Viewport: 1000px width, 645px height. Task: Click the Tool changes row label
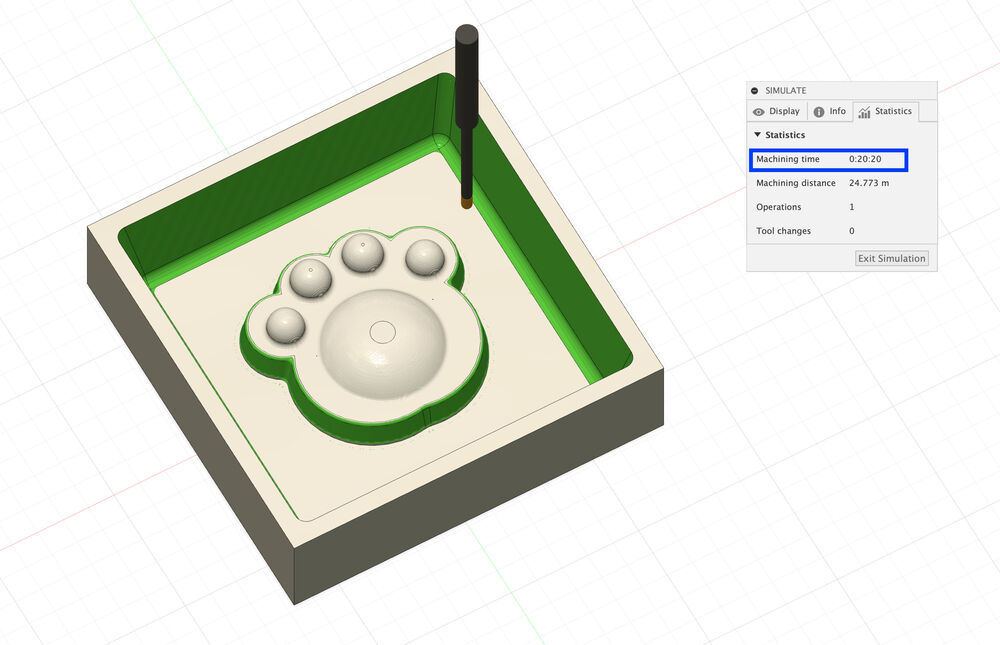point(783,231)
